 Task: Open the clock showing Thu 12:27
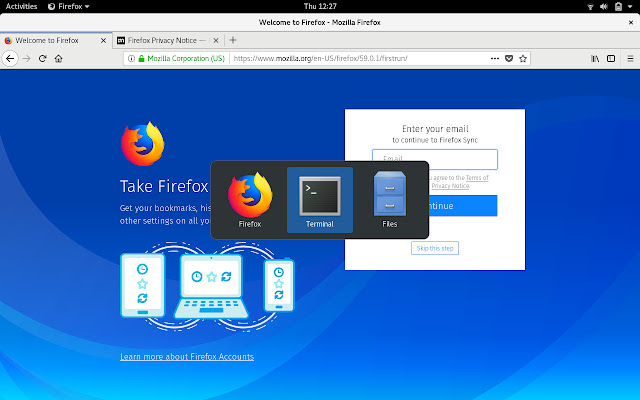320,6
